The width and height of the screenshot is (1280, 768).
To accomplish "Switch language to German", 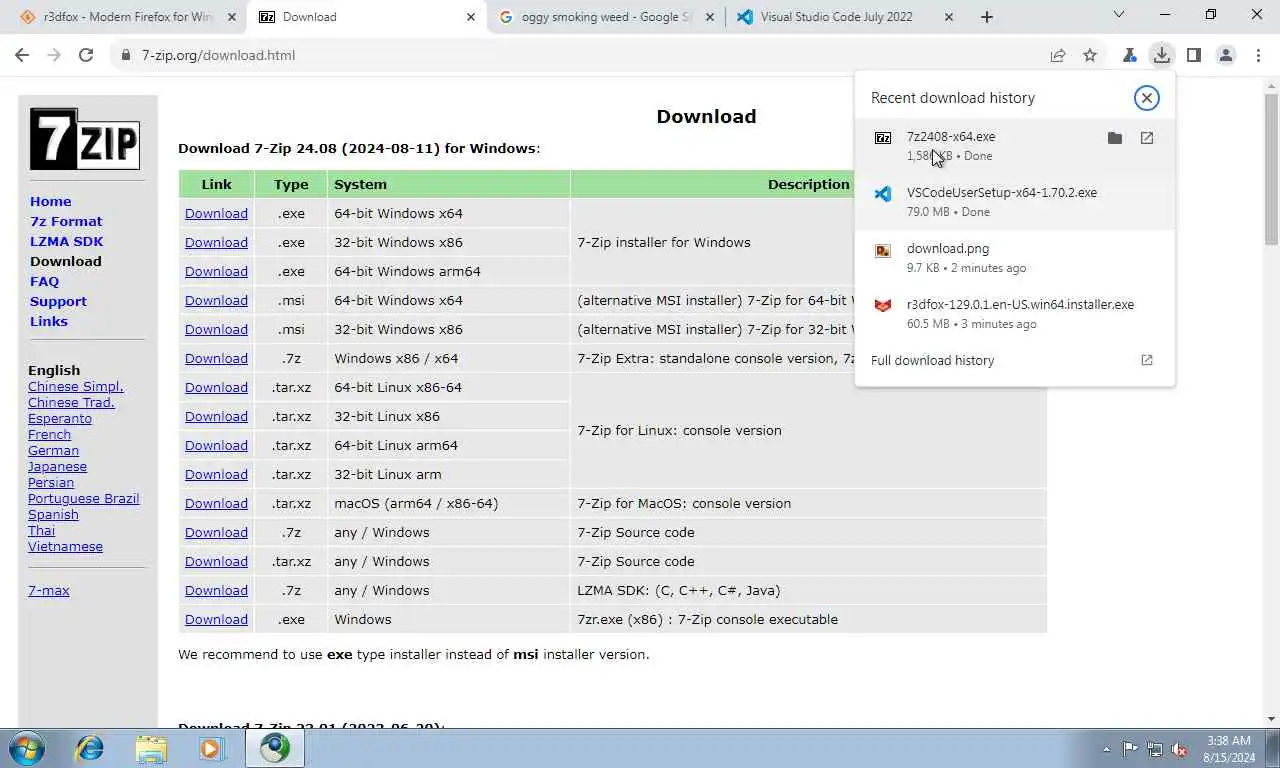I will [53, 451].
